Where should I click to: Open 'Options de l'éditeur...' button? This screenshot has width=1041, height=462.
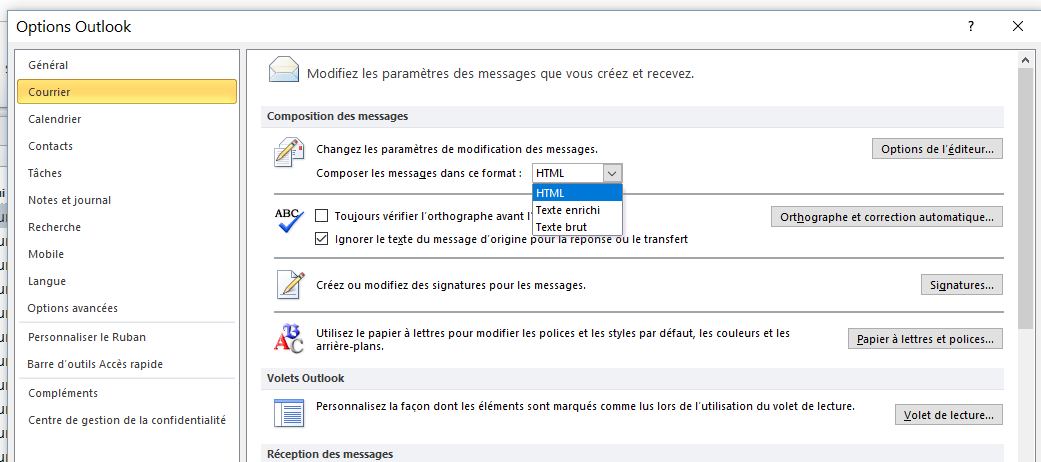point(937,149)
